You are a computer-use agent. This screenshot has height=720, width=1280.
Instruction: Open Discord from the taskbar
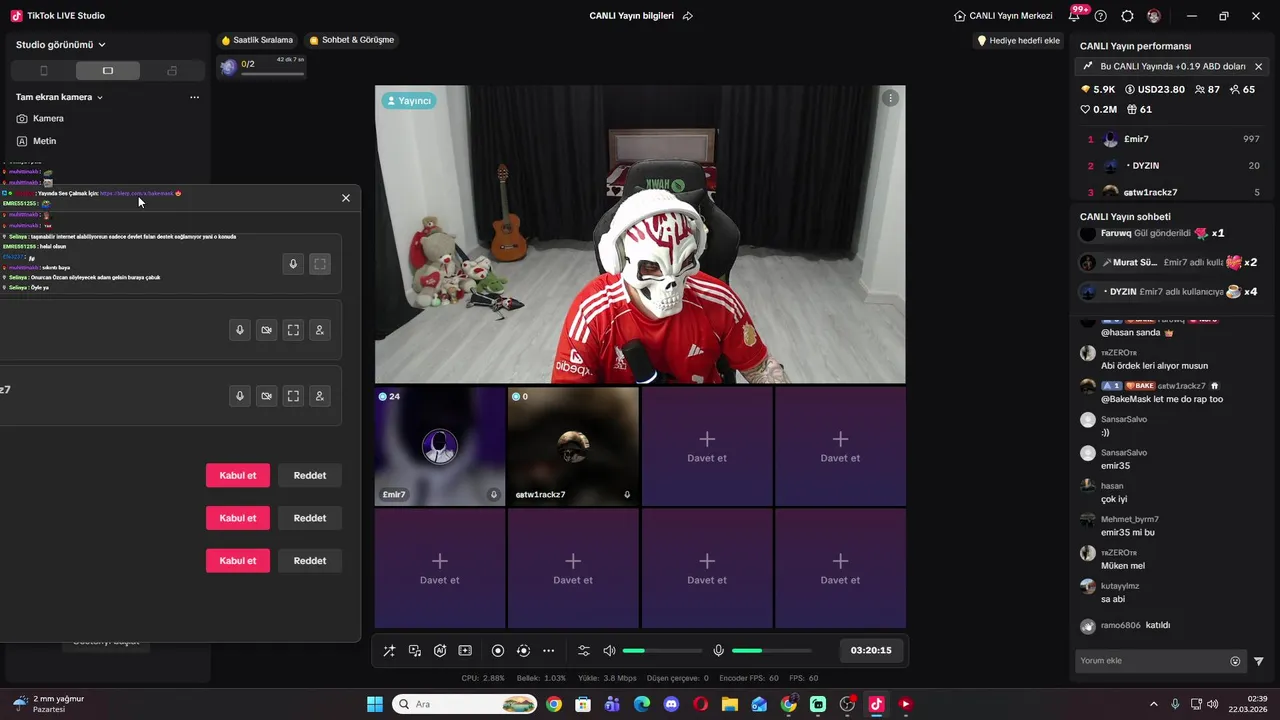(671, 704)
